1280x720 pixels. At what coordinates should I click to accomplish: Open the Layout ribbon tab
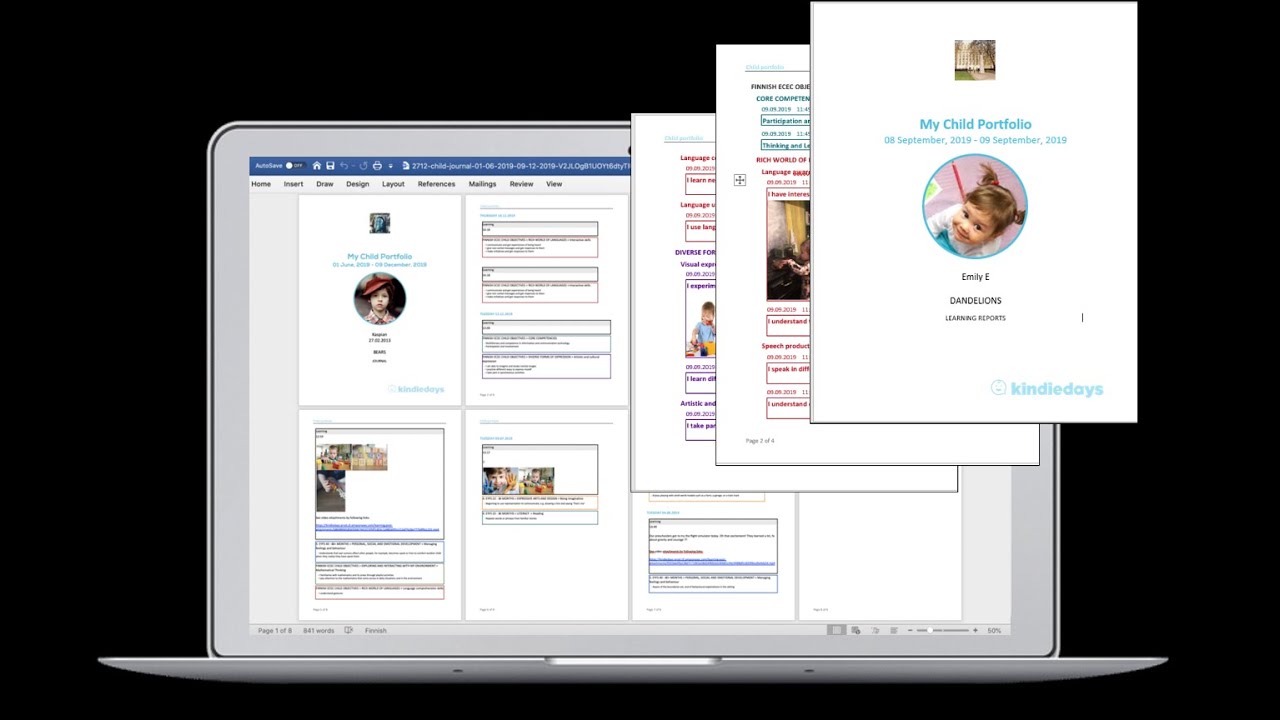(x=393, y=184)
